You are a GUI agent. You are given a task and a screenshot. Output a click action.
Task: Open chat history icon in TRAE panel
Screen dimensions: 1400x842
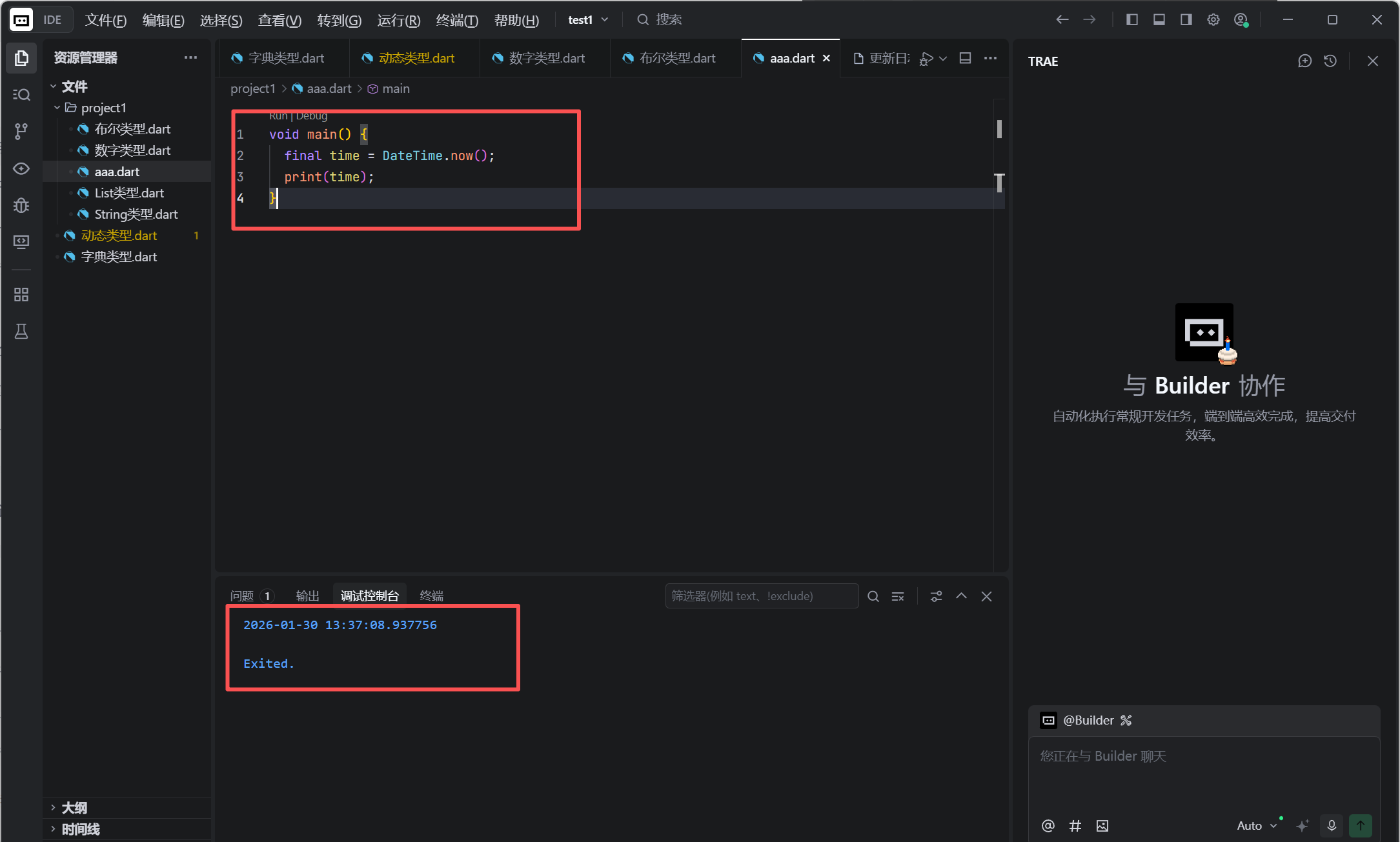tap(1330, 61)
